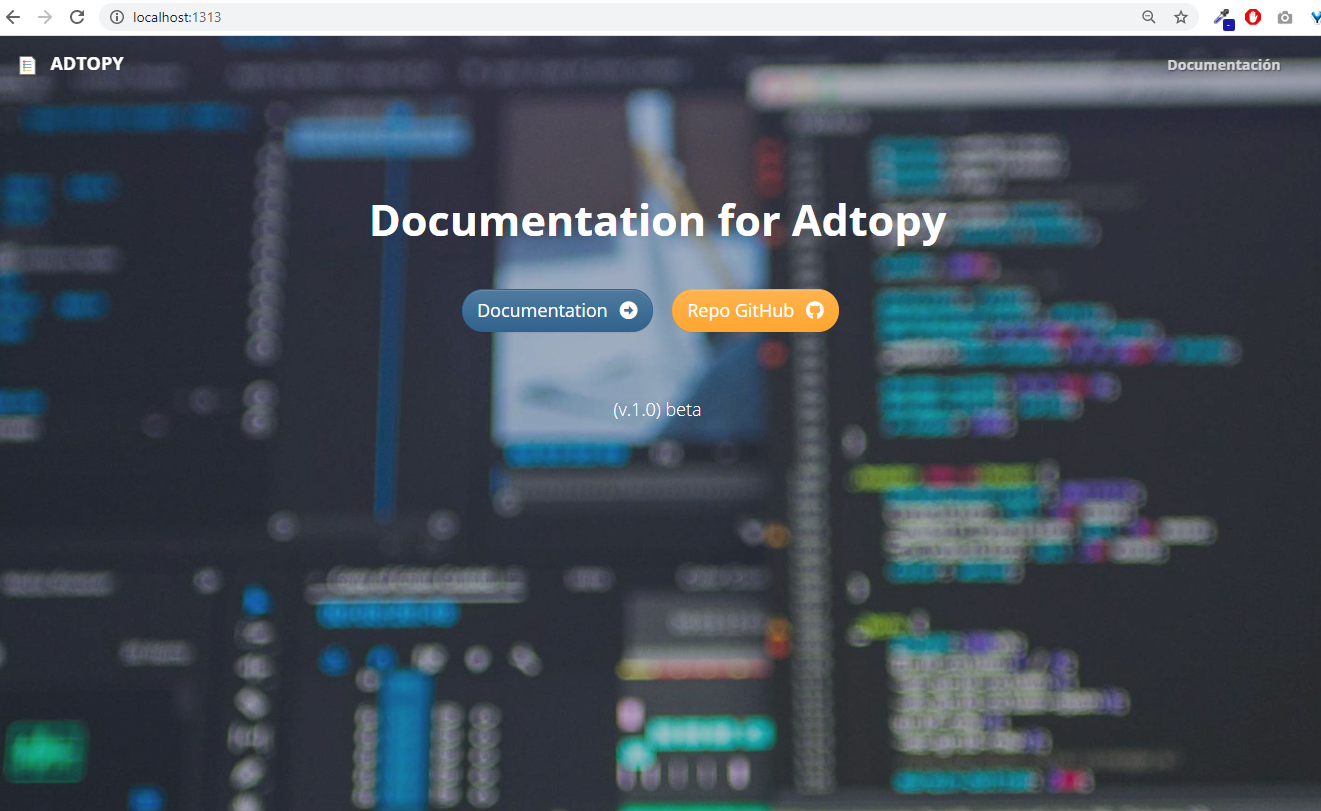
Task: Click the 'Documentation for Adtopy' heading
Action: (x=658, y=221)
